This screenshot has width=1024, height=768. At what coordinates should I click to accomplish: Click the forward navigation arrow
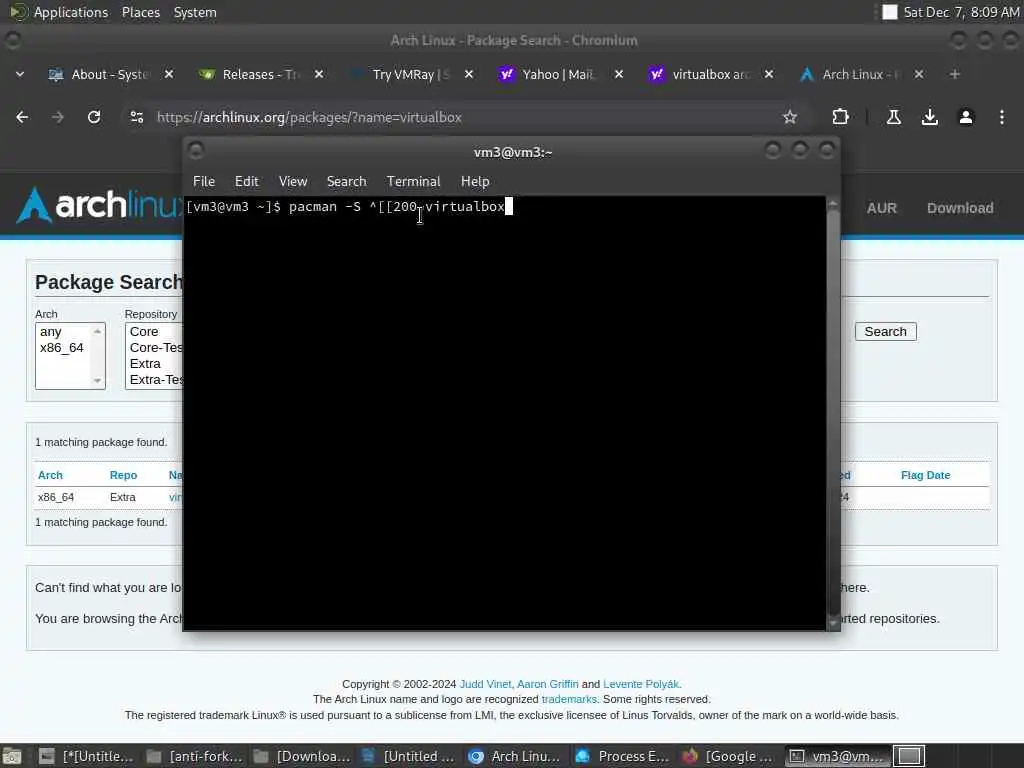point(57,117)
